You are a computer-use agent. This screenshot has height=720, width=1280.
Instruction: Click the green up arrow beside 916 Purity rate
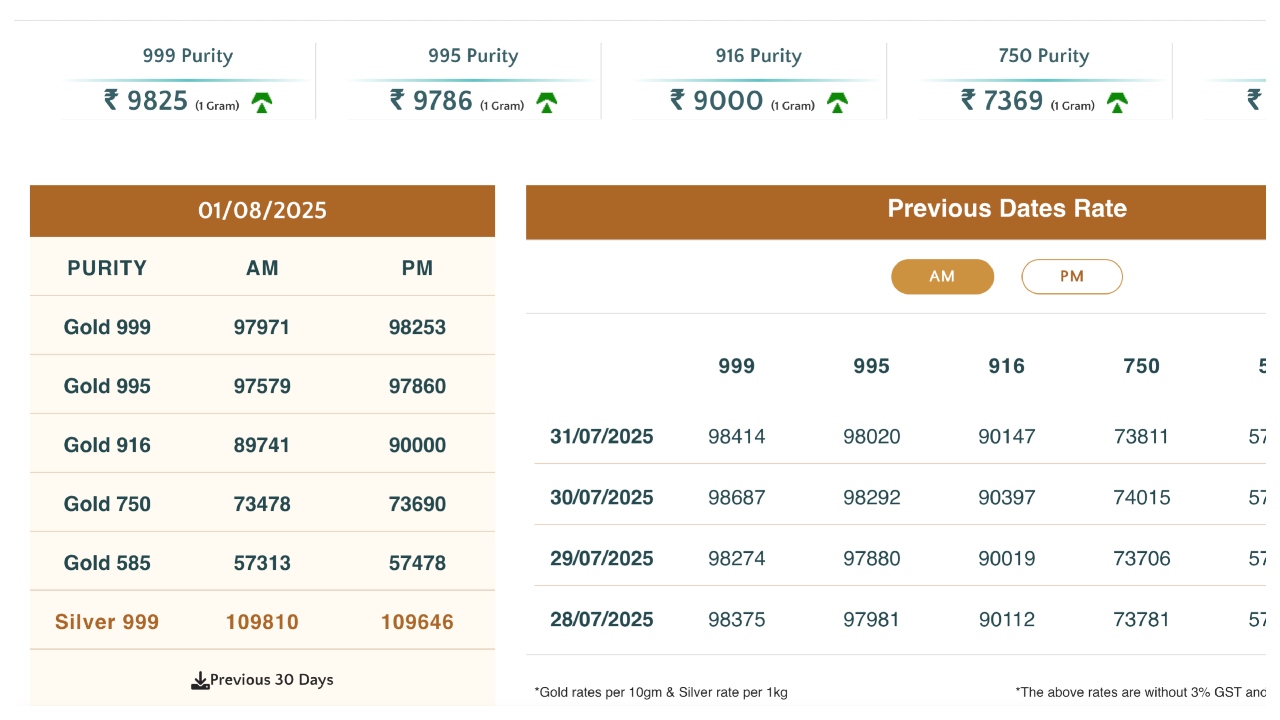tap(837, 102)
